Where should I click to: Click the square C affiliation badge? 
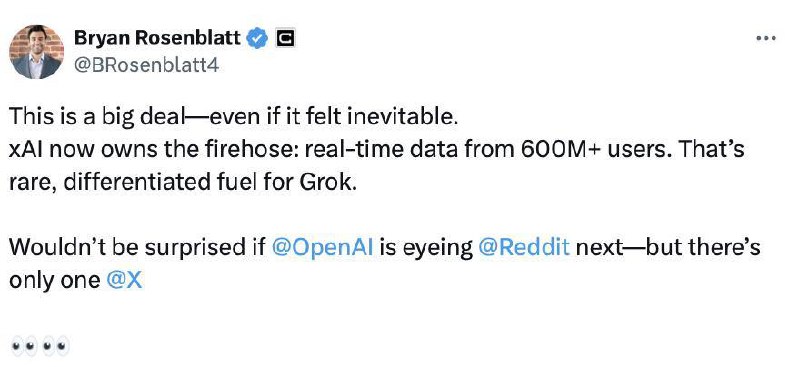(x=285, y=39)
